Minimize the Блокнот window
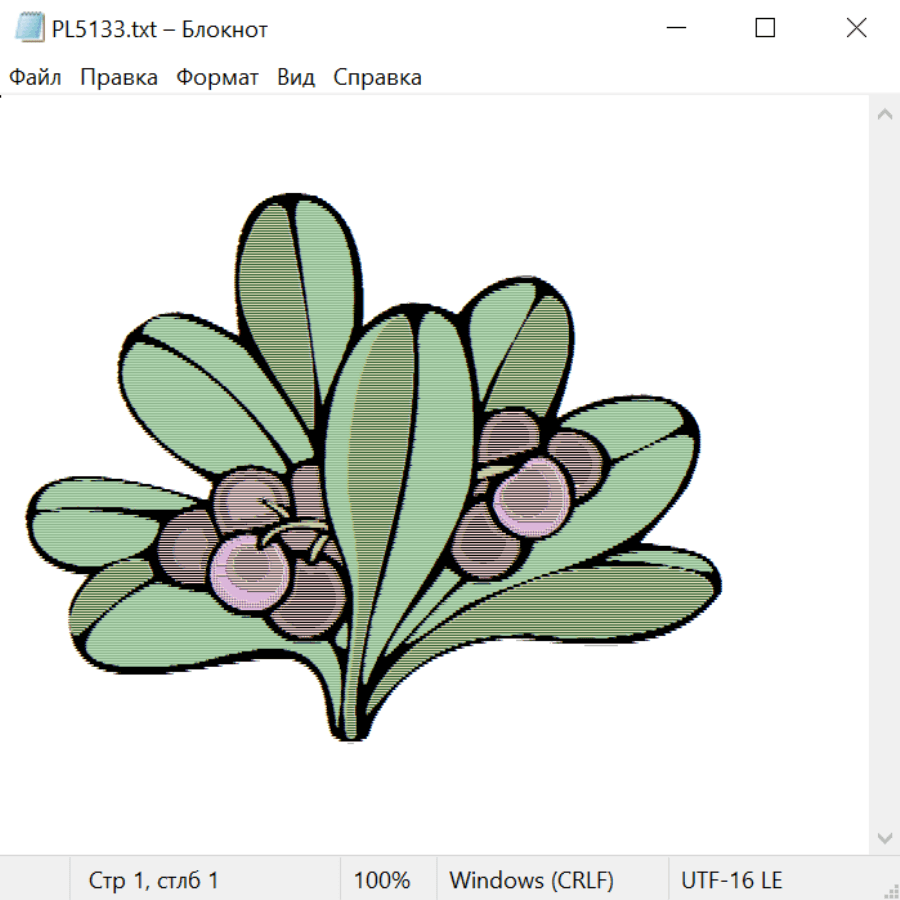 pyautogui.click(x=674, y=29)
